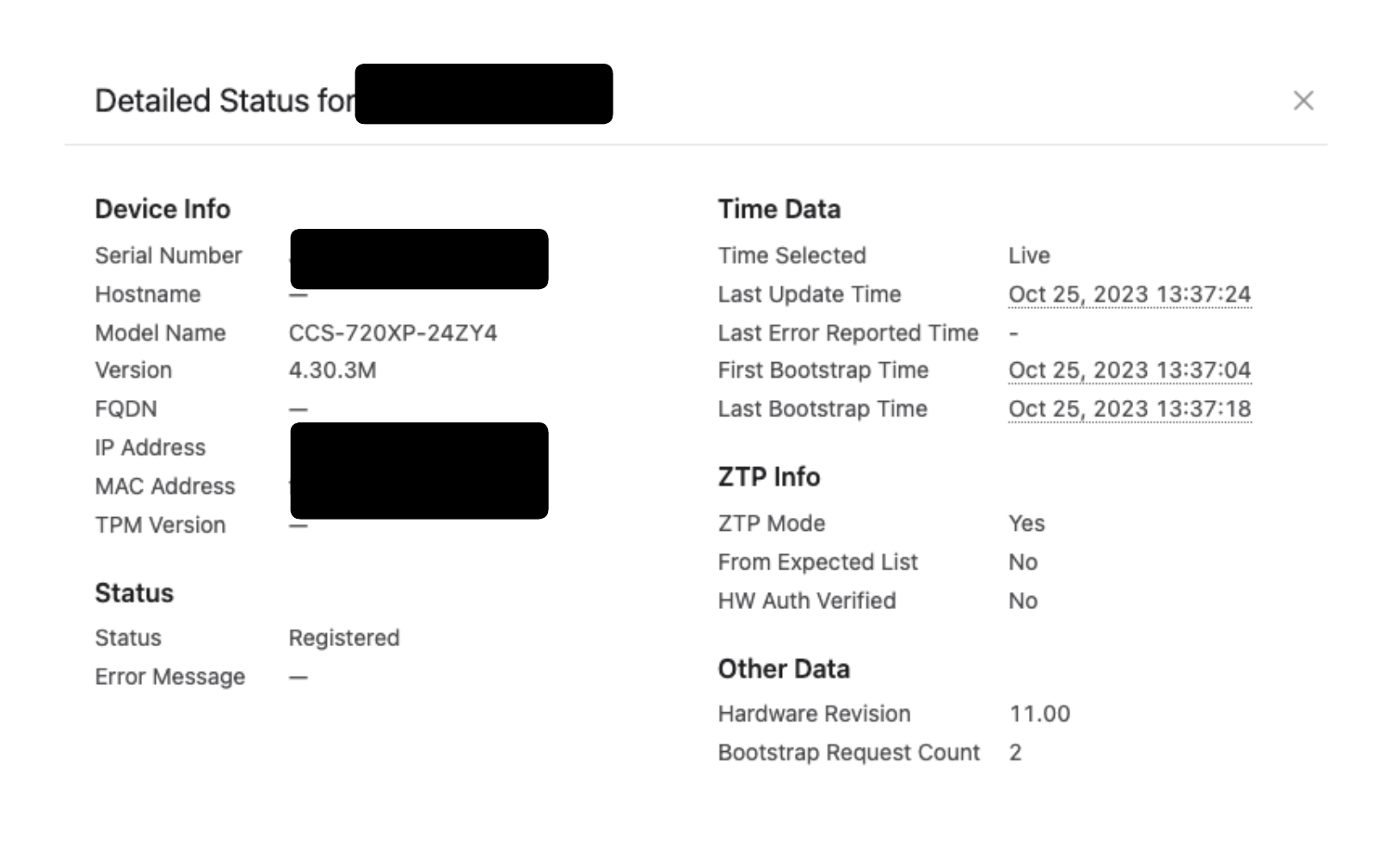The width and height of the screenshot is (1392, 868).
Task: Click the HW Auth Verified value No
Action: click(x=1022, y=600)
